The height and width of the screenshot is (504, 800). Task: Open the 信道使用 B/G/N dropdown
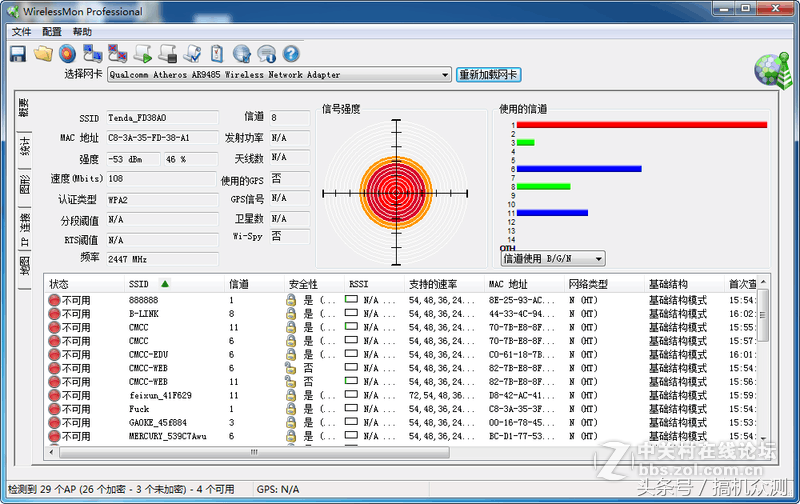(x=553, y=259)
